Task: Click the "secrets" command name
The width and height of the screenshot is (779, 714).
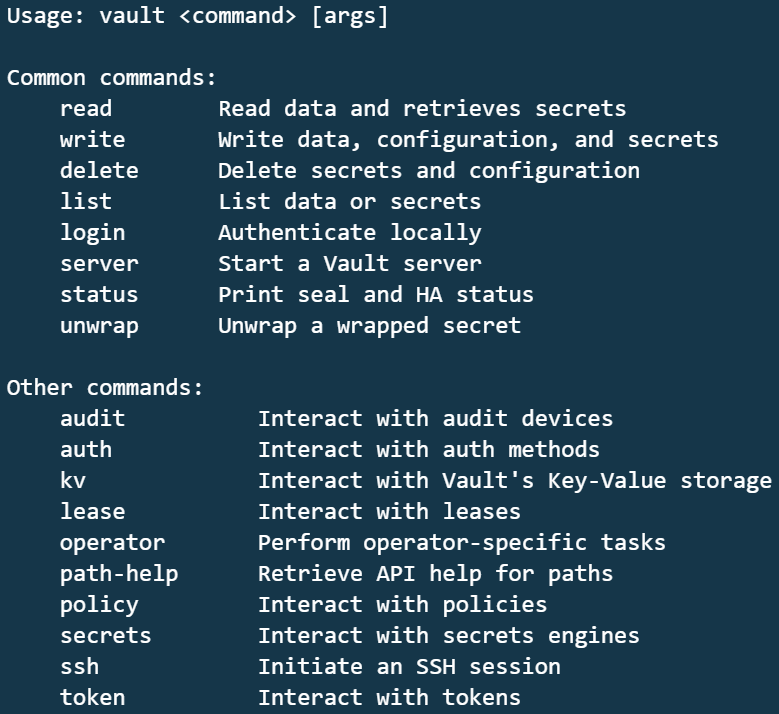Action: [x=105, y=635]
